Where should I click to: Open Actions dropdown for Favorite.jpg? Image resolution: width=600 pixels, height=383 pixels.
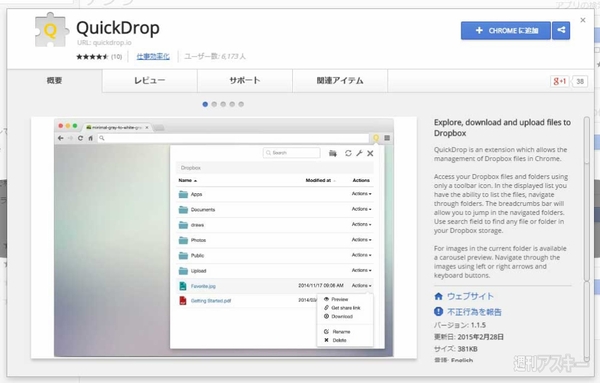362,286
